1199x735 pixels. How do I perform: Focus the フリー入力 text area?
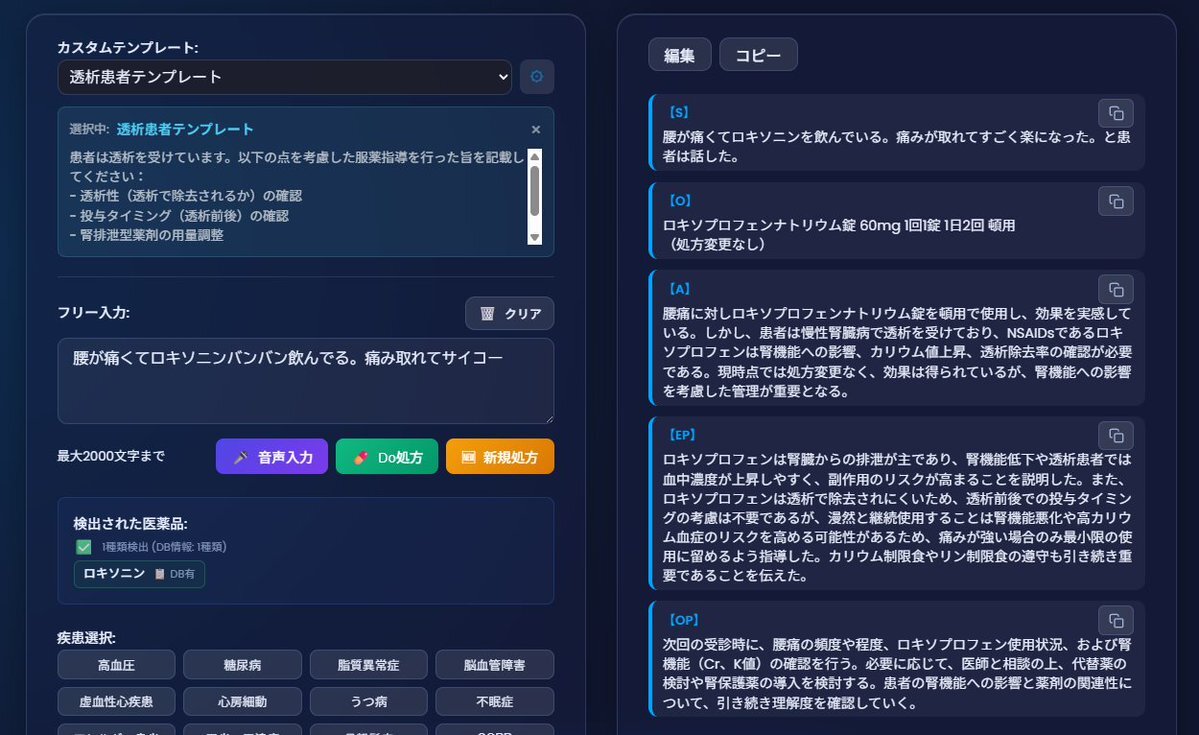(306, 381)
